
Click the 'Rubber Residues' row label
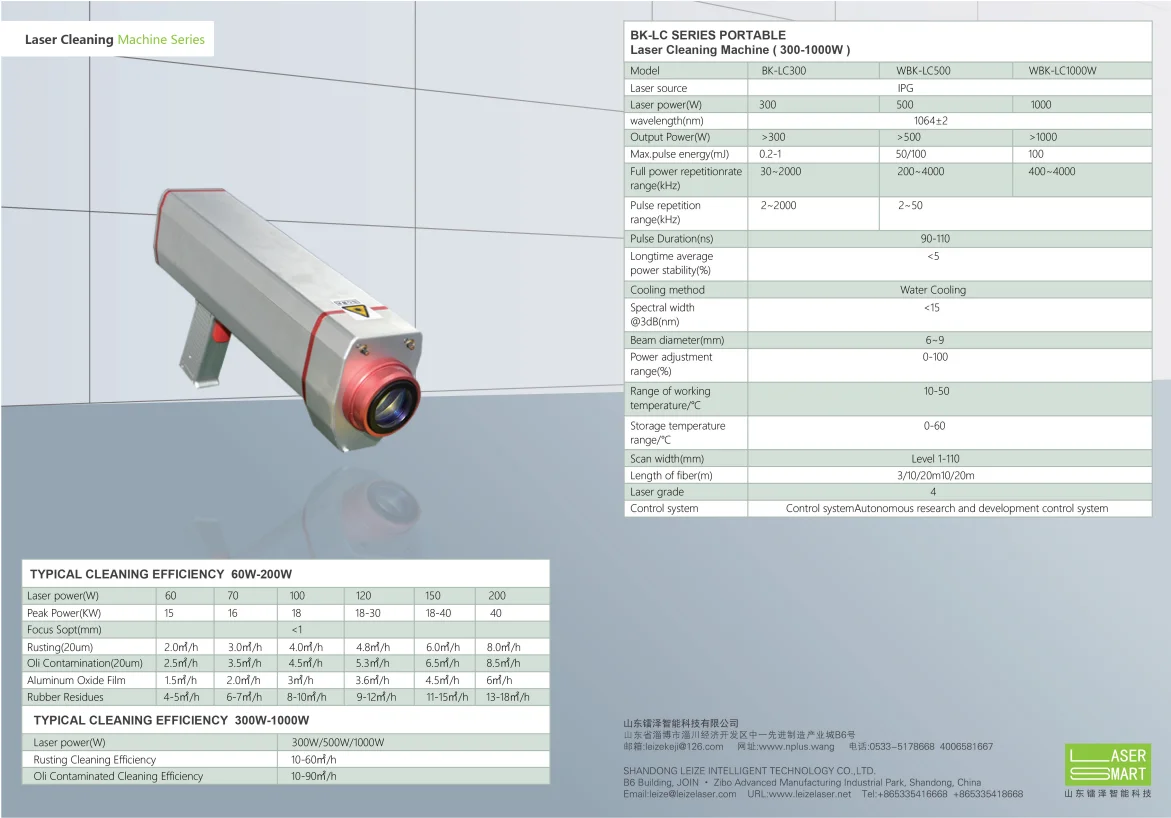[x=65, y=698]
